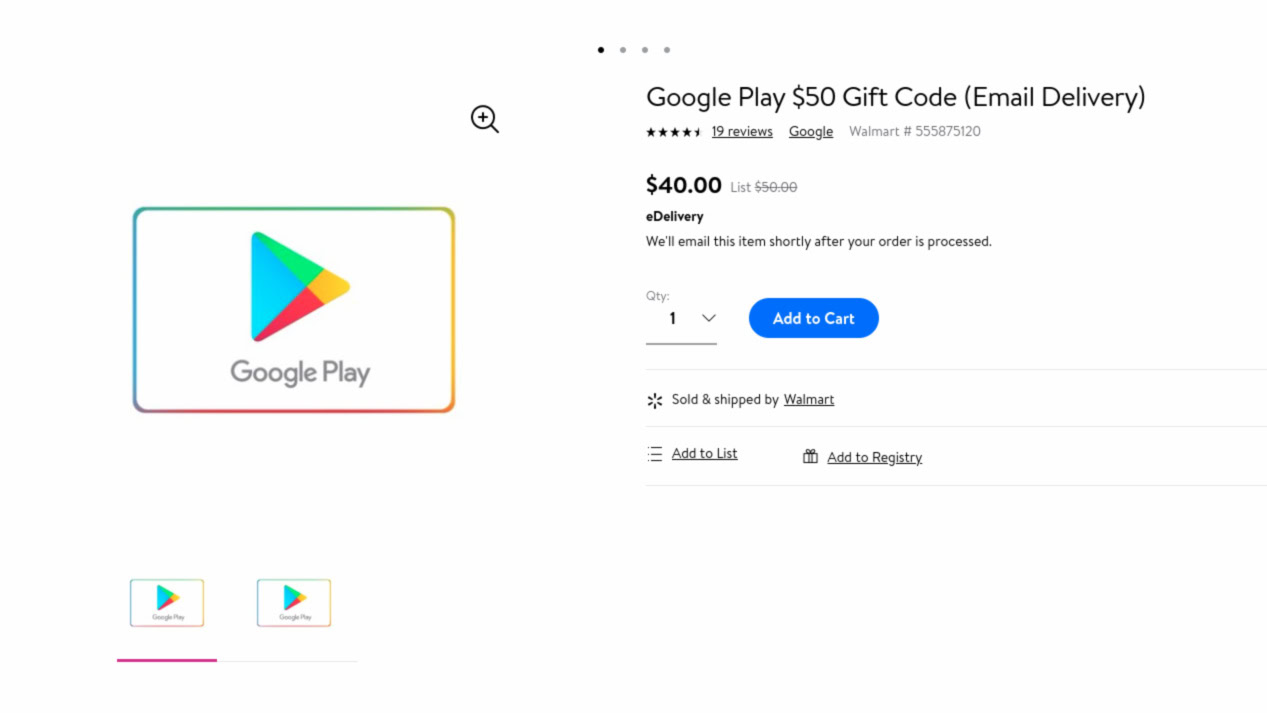Image resolution: width=1267 pixels, height=713 pixels.
Task: Select the first image carousel dot
Action: 601,50
